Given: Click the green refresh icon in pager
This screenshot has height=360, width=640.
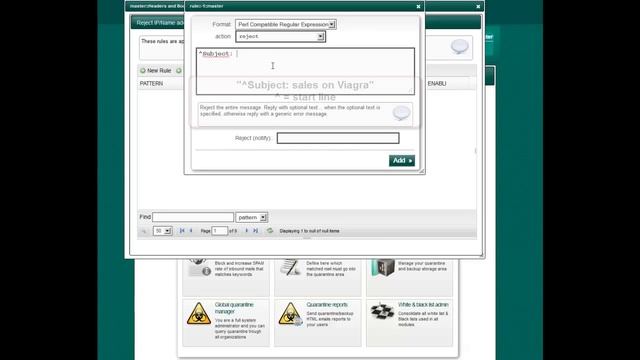Looking at the screenshot, I should coord(270,231).
